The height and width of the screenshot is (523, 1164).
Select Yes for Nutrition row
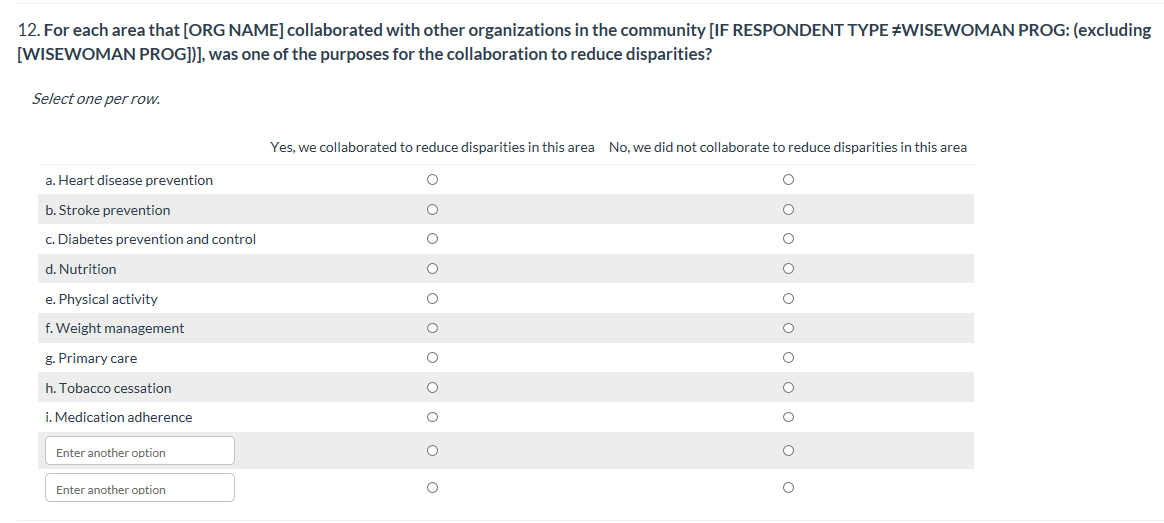pyautogui.click(x=432, y=269)
